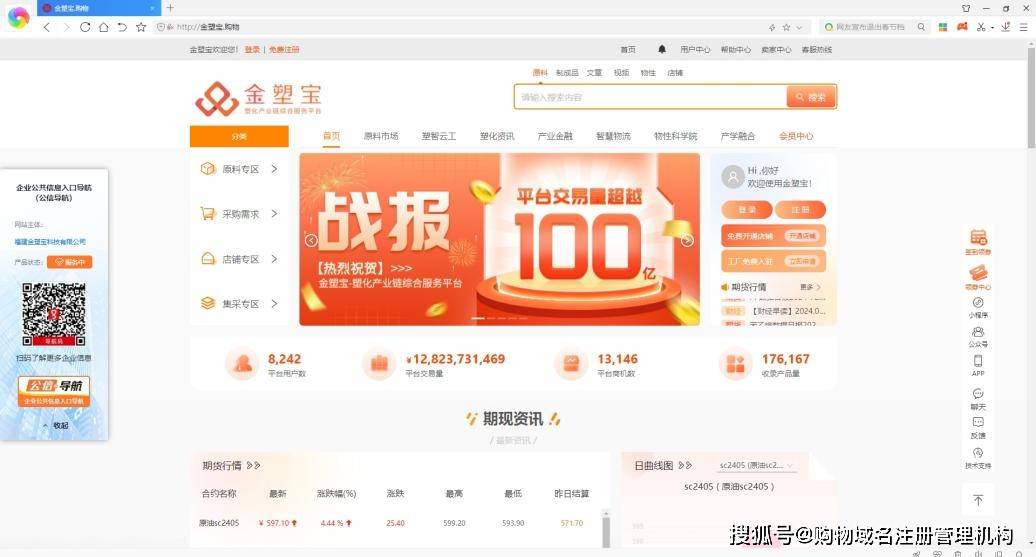Viewport: 1036px width, 557px height.
Task: Open the 小程序 sidebar icon
Action: pyautogui.click(x=978, y=308)
